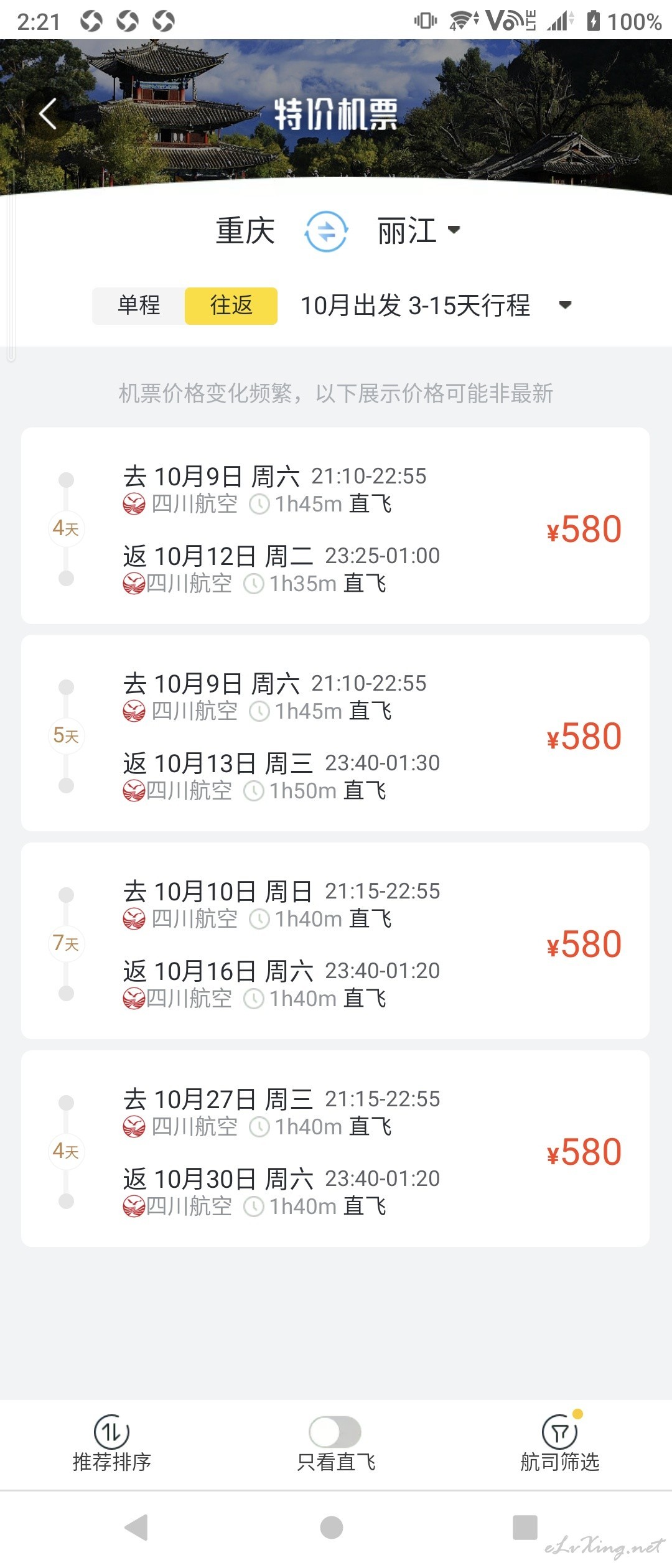Select ¥580 price on 10月10日 flight
The image size is (672, 1568).
pyautogui.click(x=584, y=945)
